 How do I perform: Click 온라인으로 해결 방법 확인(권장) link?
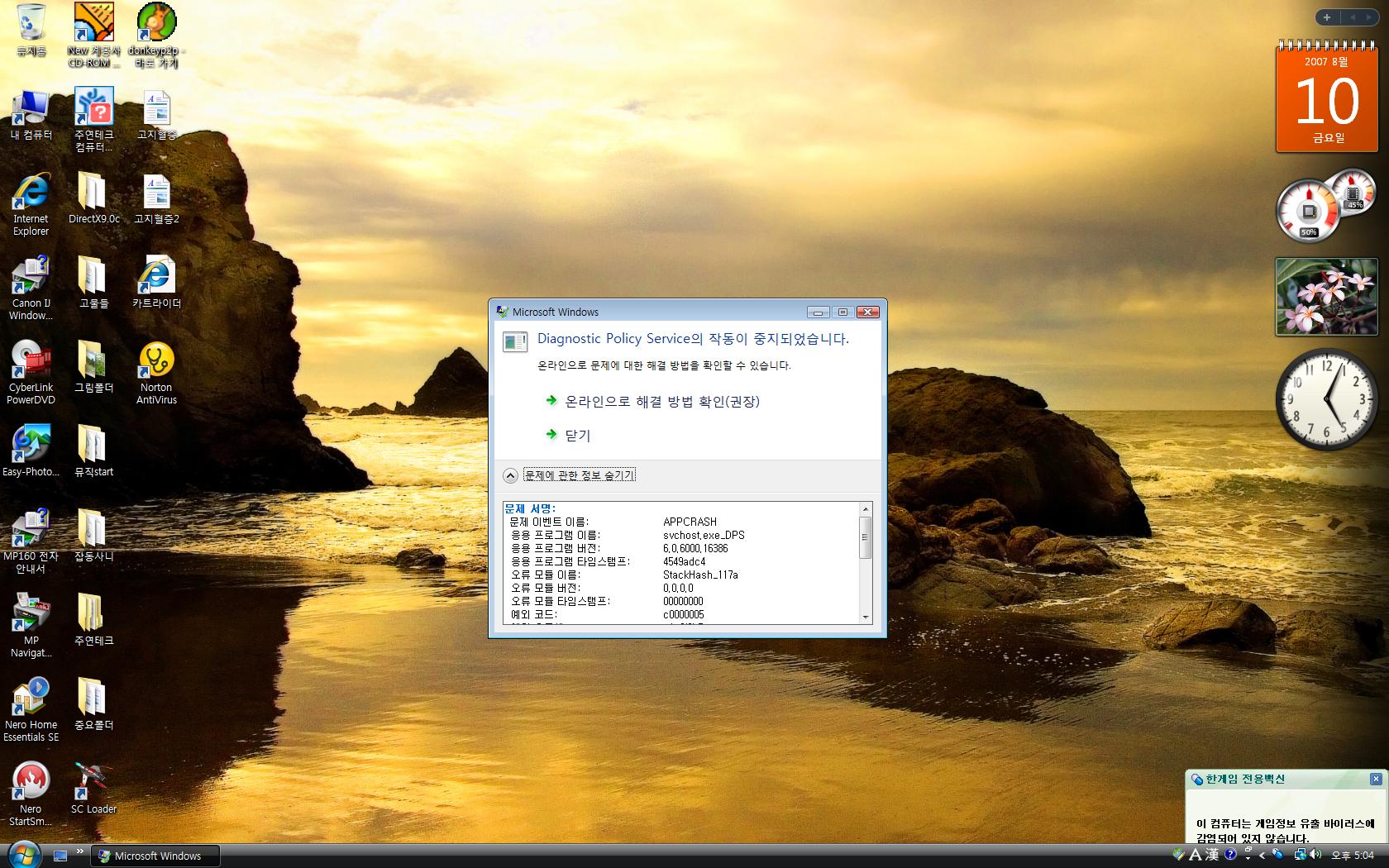[x=661, y=401]
